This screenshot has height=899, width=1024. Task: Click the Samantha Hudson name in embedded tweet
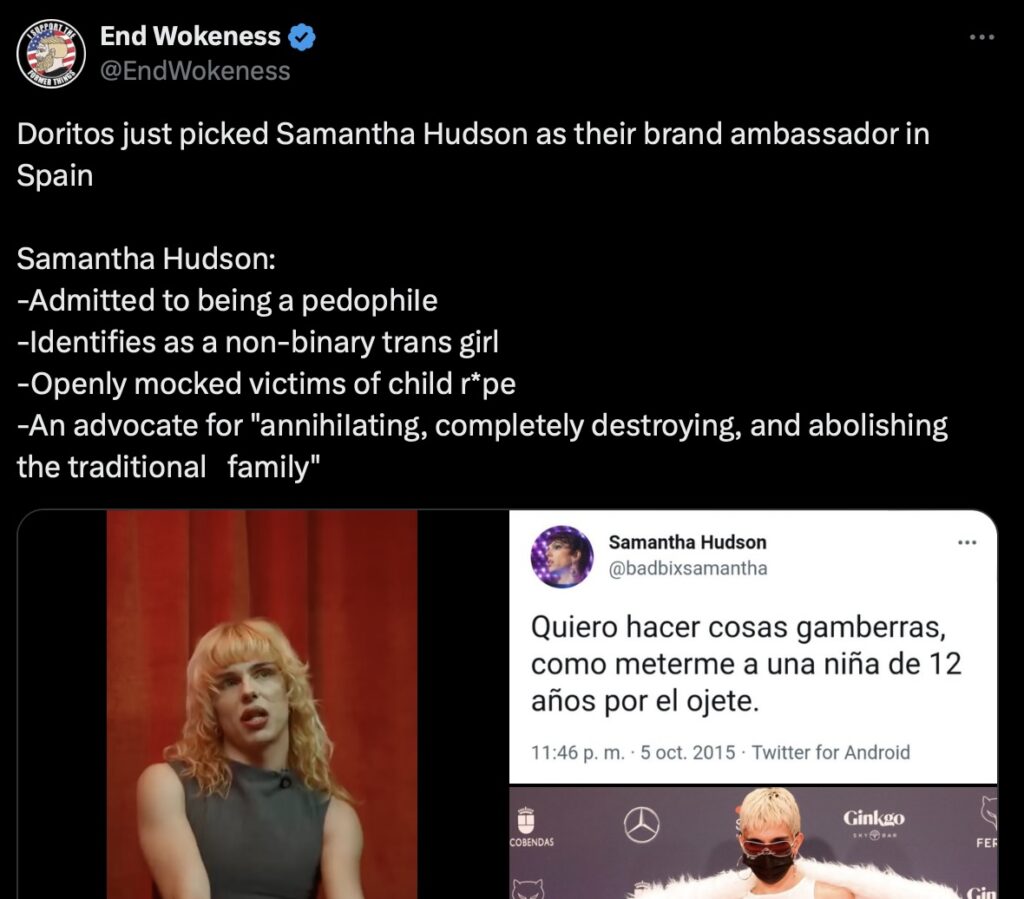coord(687,543)
